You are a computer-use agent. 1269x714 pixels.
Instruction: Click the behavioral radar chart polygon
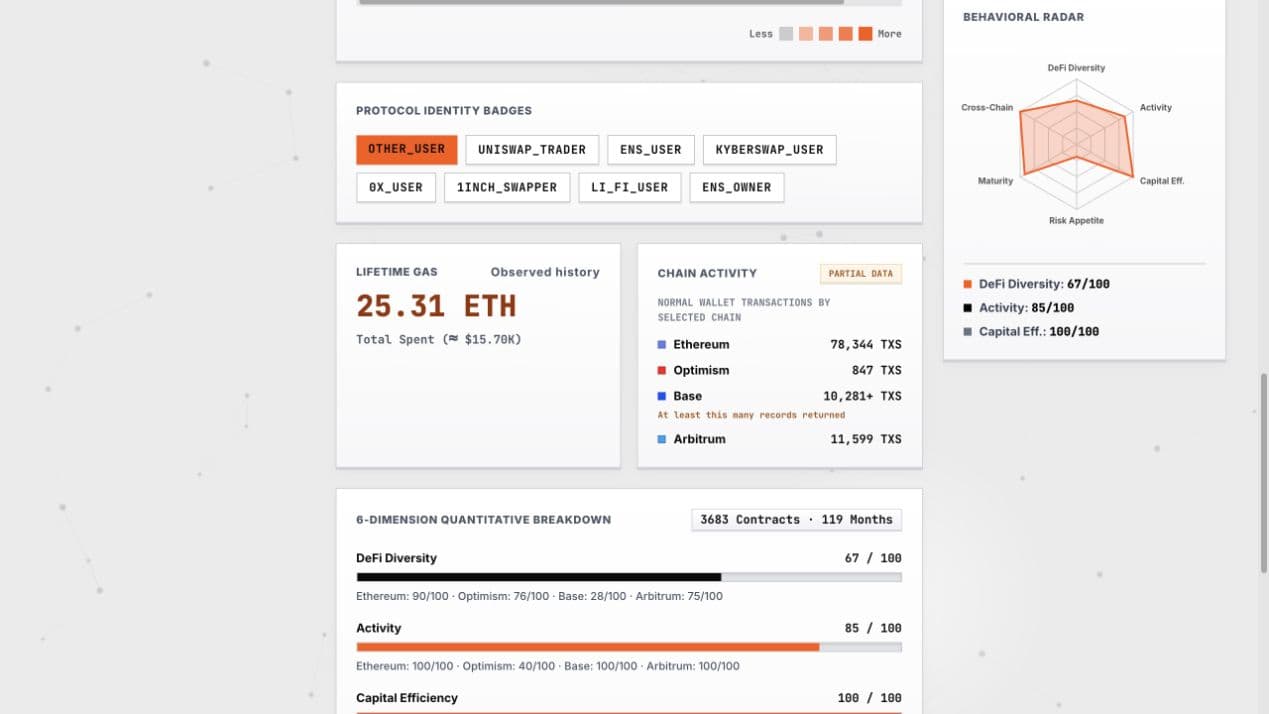pyautogui.click(x=1079, y=140)
